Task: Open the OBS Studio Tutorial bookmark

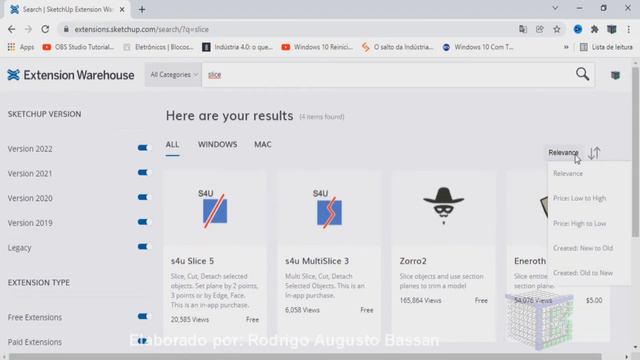Action: 78,47
